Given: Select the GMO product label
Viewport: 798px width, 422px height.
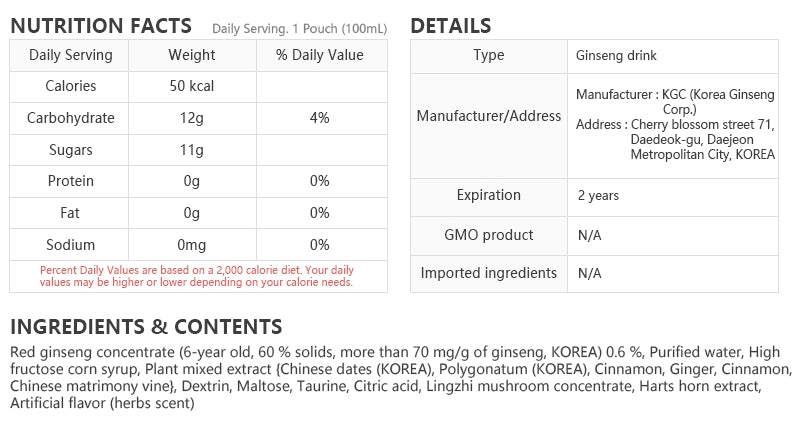Looking at the screenshot, I should (x=489, y=235).
